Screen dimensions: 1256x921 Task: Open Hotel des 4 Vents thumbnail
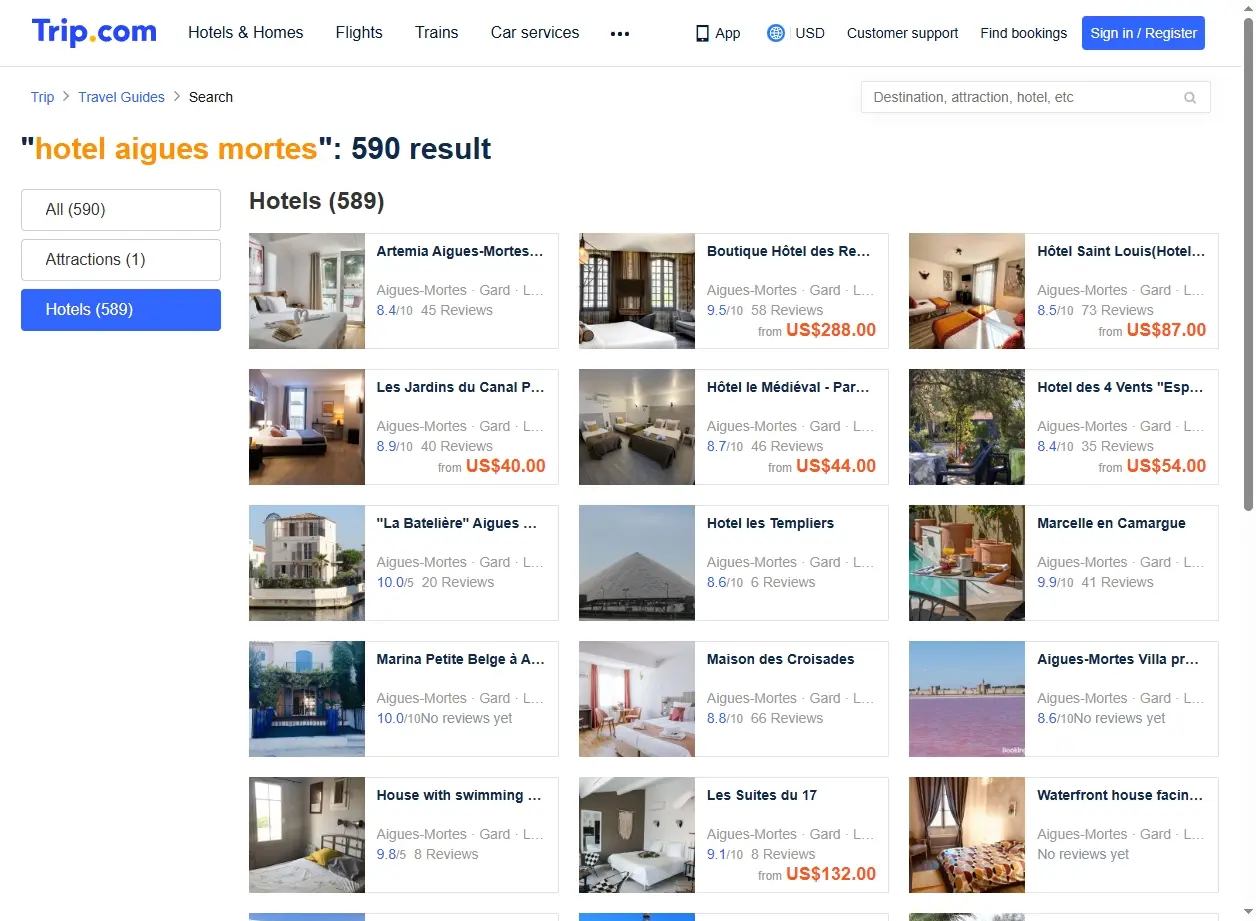pyautogui.click(x=967, y=427)
